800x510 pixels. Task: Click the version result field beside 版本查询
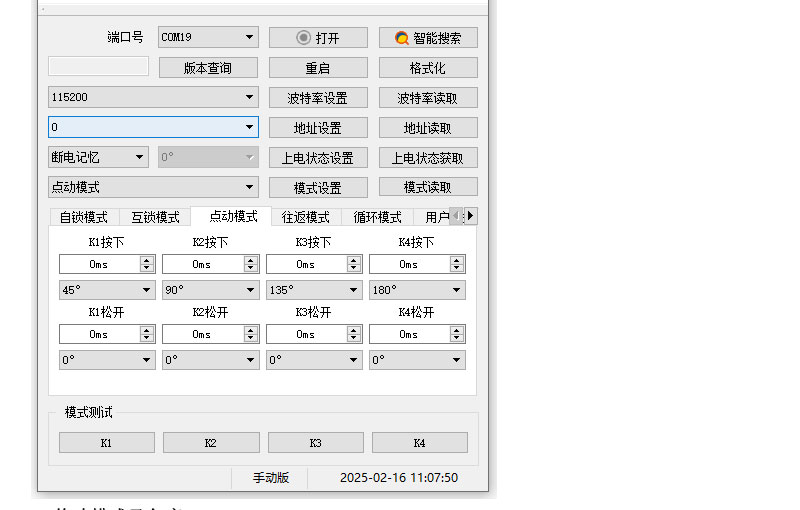[x=98, y=66]
